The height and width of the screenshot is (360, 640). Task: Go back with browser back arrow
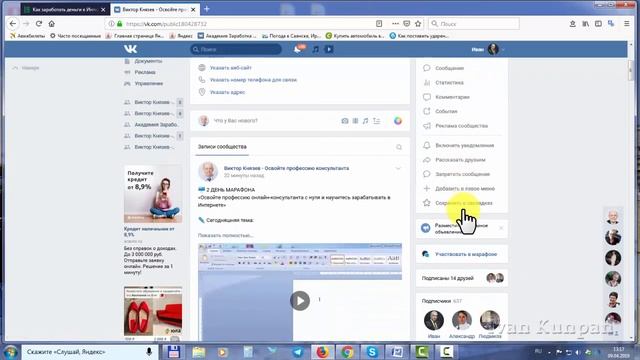[x=13, y=24]
